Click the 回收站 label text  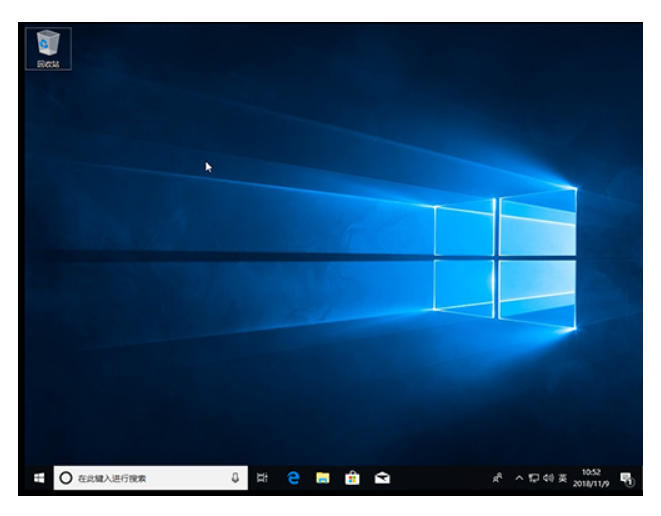47,63
